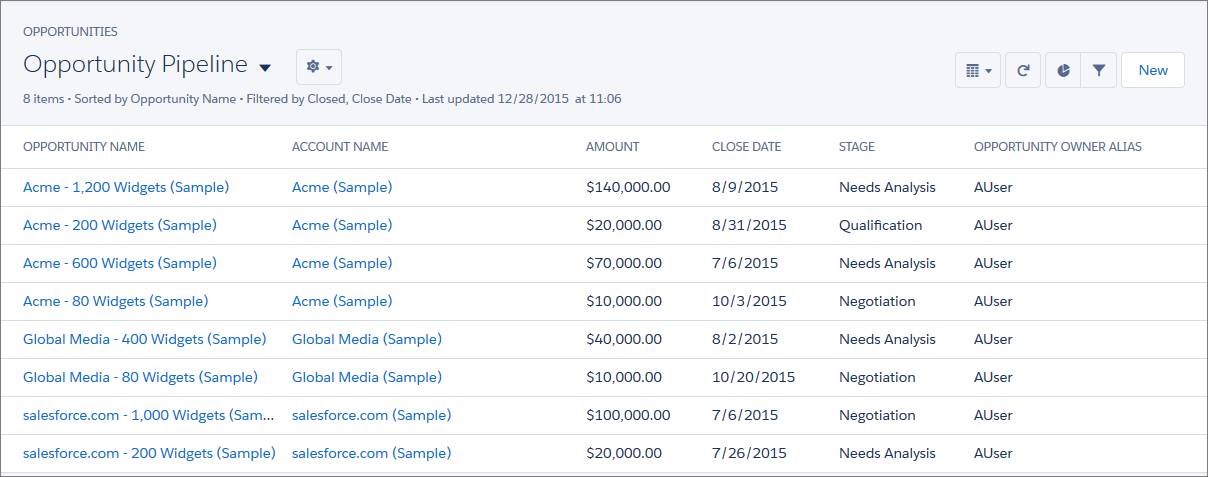Expand the Opportunity Pipeline list view picker
1208x477 pixels.
click(265, 67)
